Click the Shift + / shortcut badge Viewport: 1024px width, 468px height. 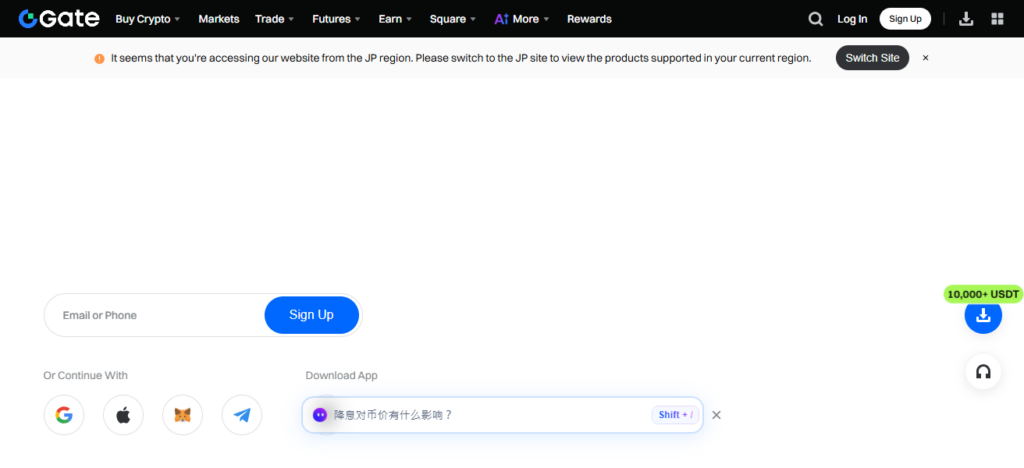pyautogui.click(x=675, y=414)
